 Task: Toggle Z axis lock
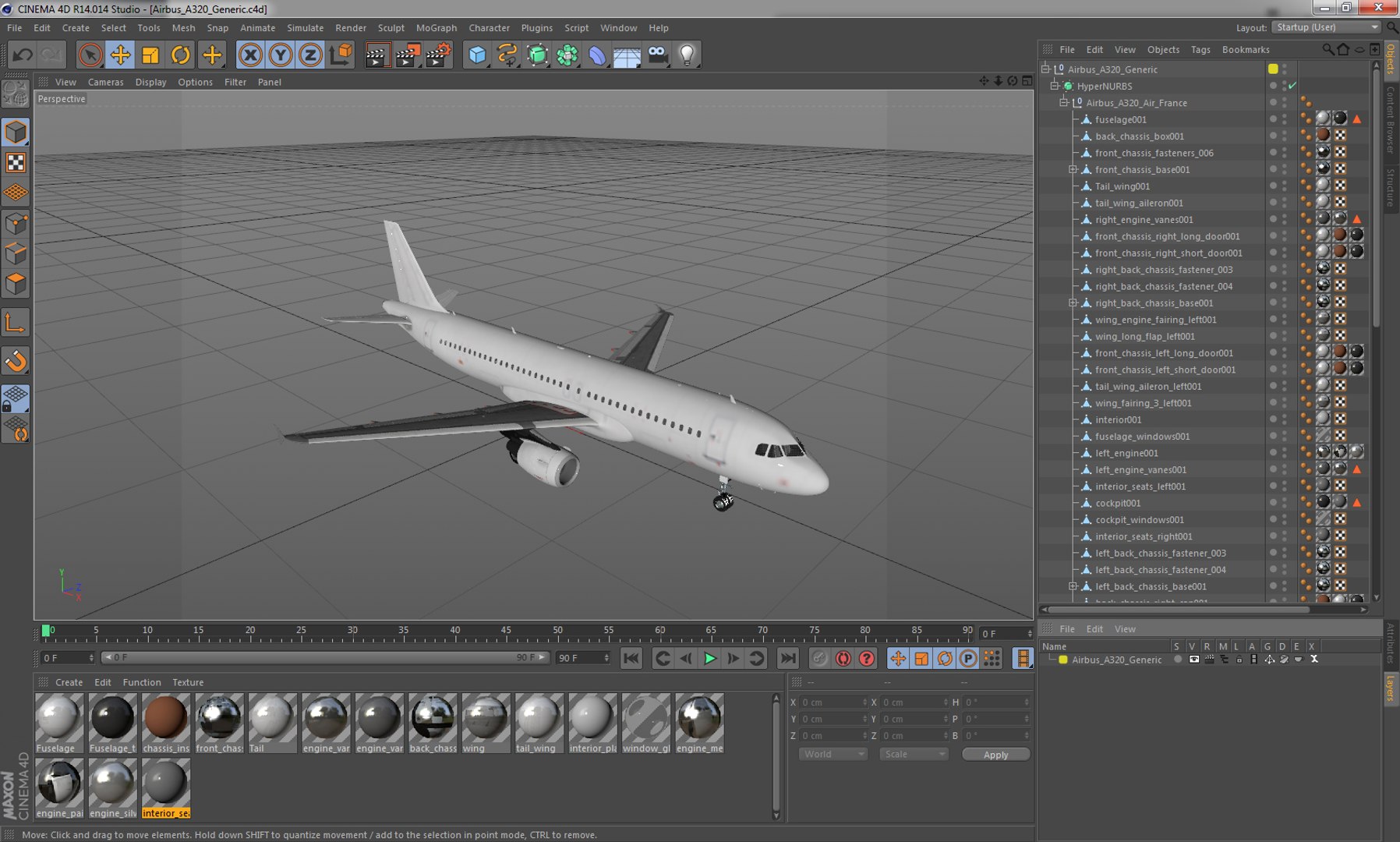point(310,55)
